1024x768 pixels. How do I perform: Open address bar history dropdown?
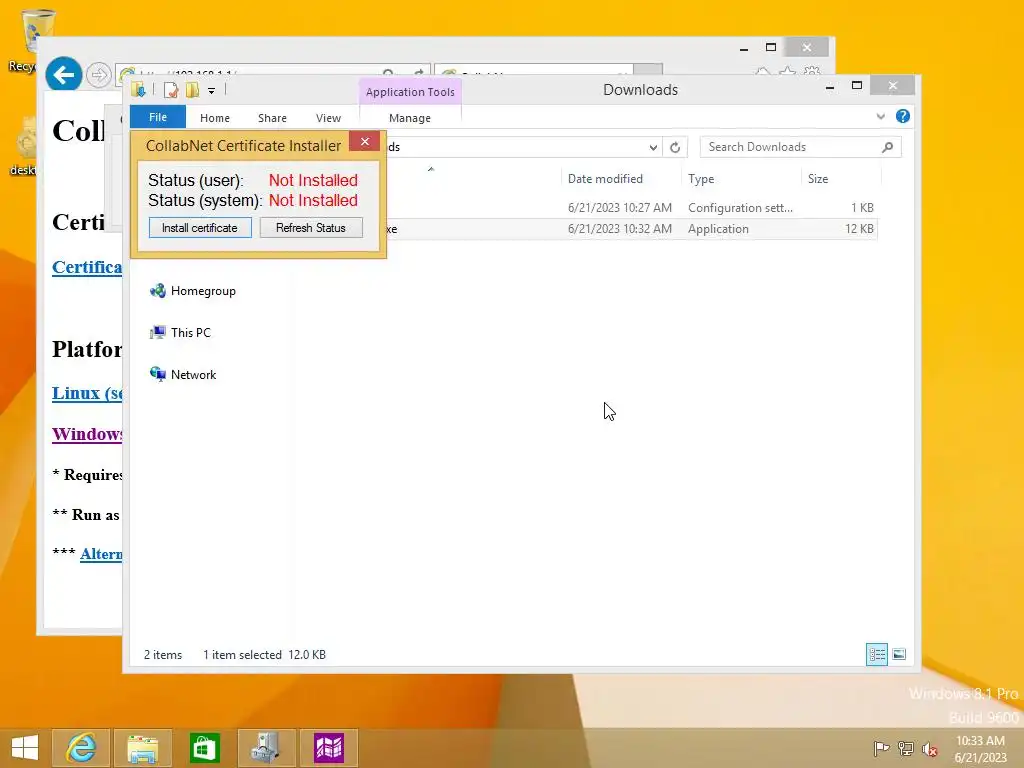point(652,148)
